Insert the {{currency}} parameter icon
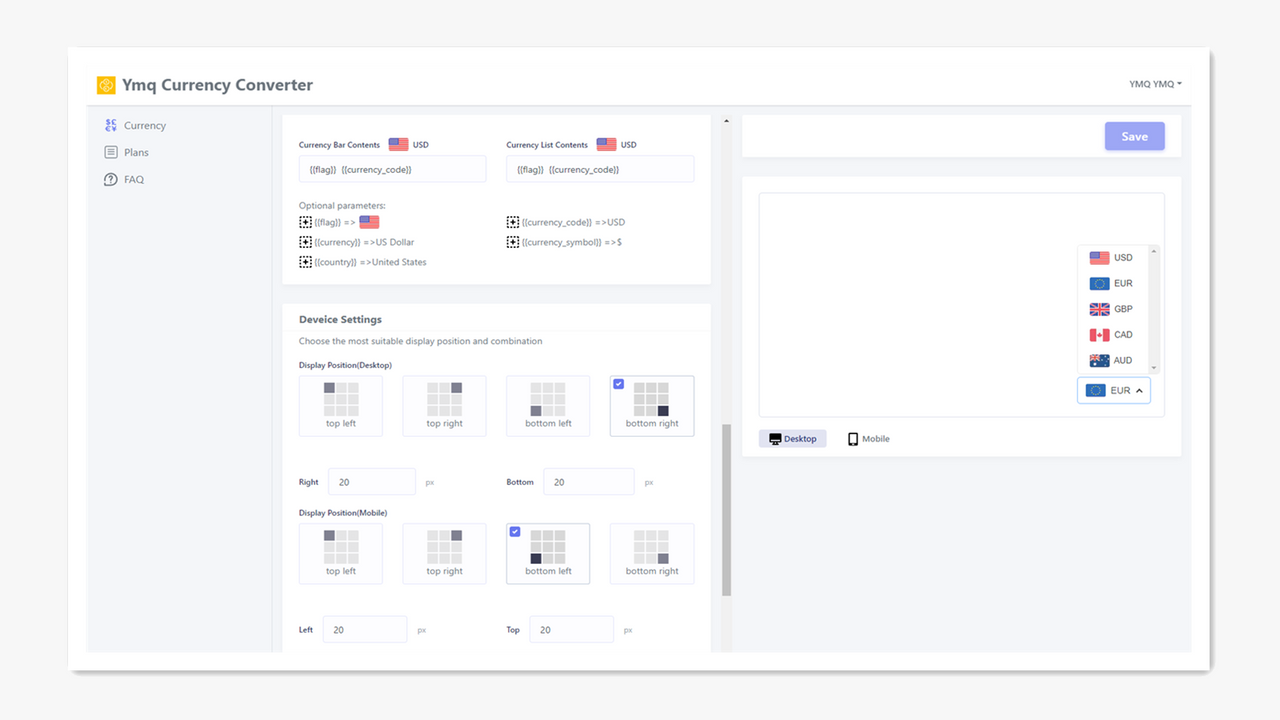Screen dimensions: 1280x720 tap(305, 242)
